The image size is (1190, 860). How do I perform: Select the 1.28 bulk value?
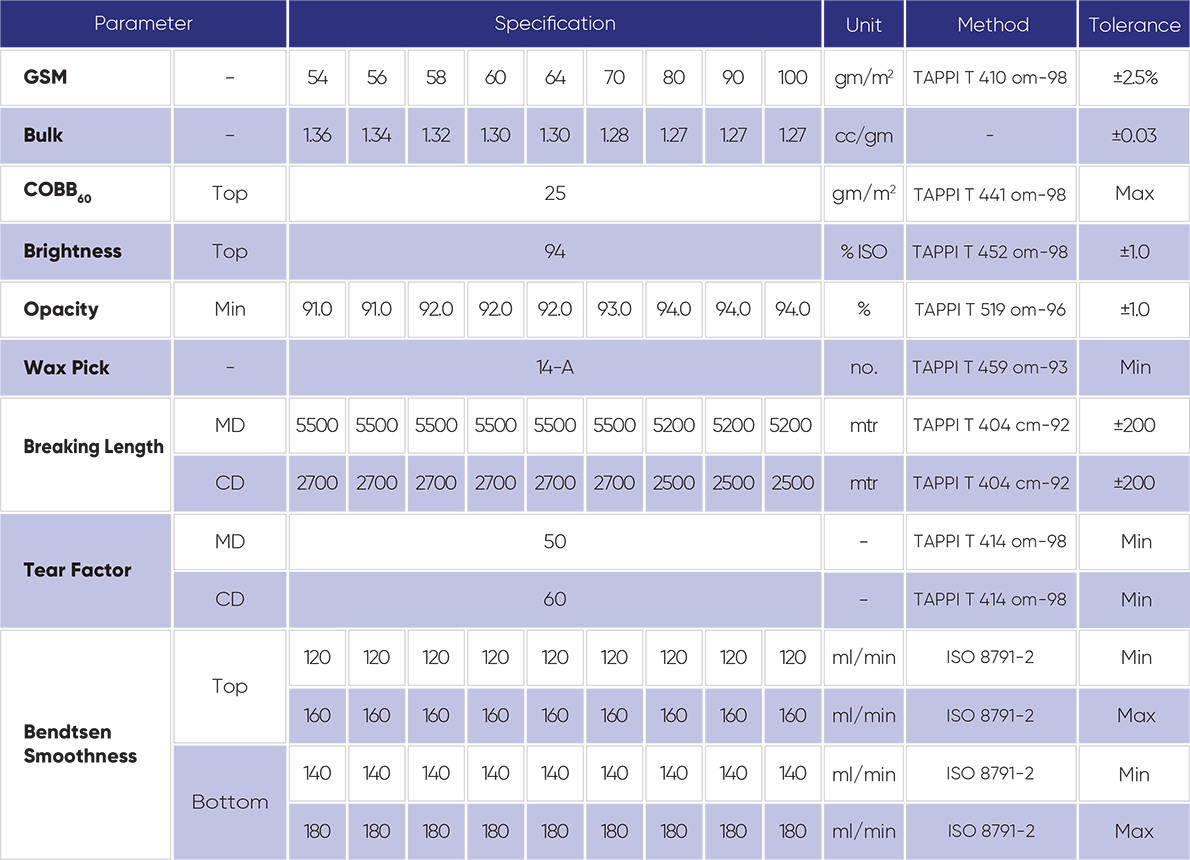[x=614, y=135]
